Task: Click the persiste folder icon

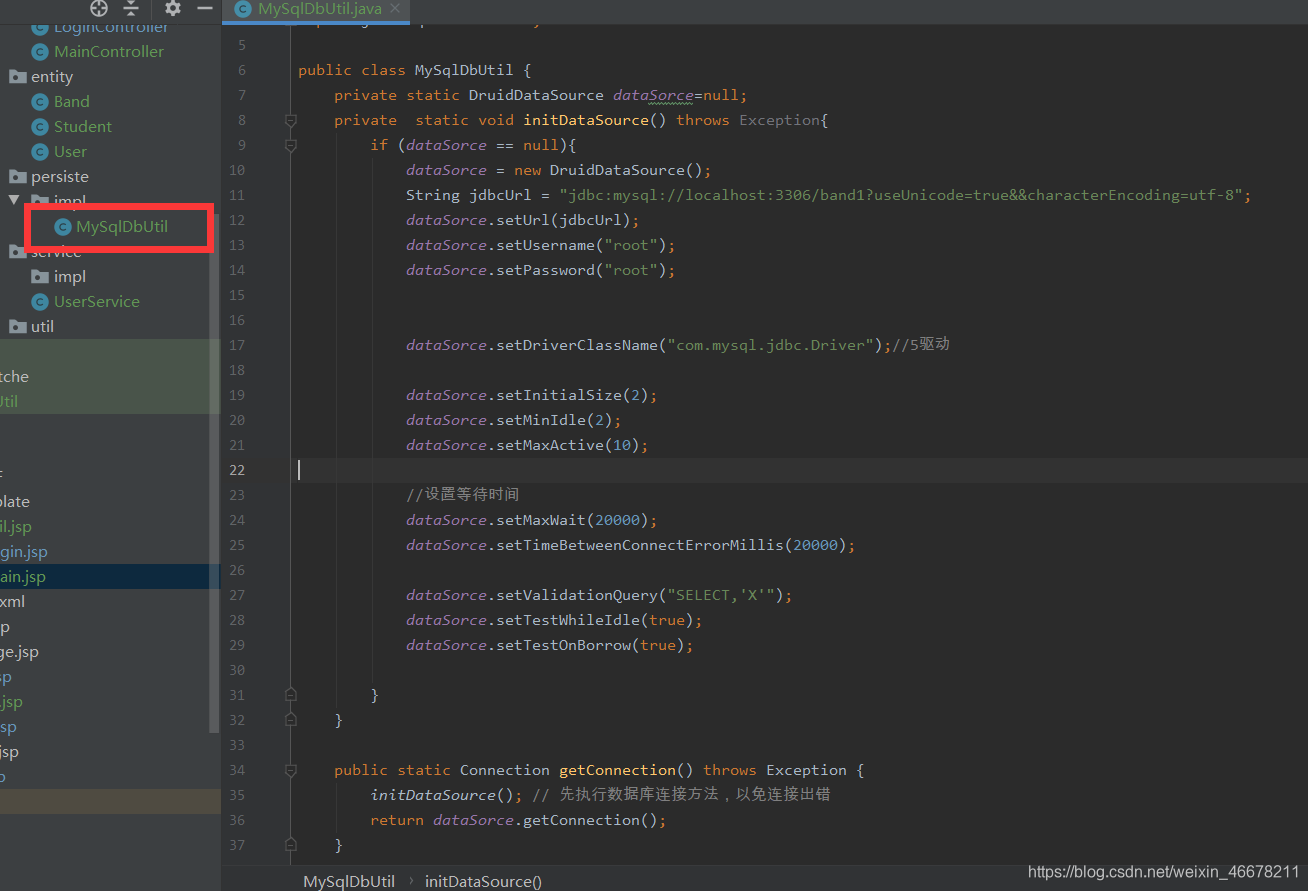Action: coord(17,176)
